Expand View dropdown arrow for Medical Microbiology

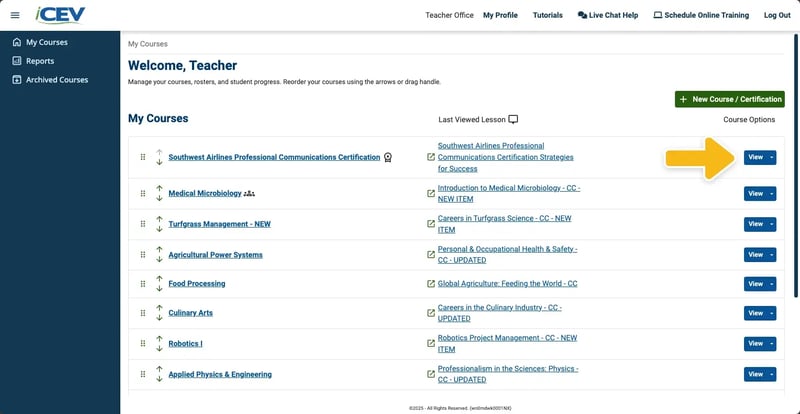pyautogui.click(x=771, y=193)
